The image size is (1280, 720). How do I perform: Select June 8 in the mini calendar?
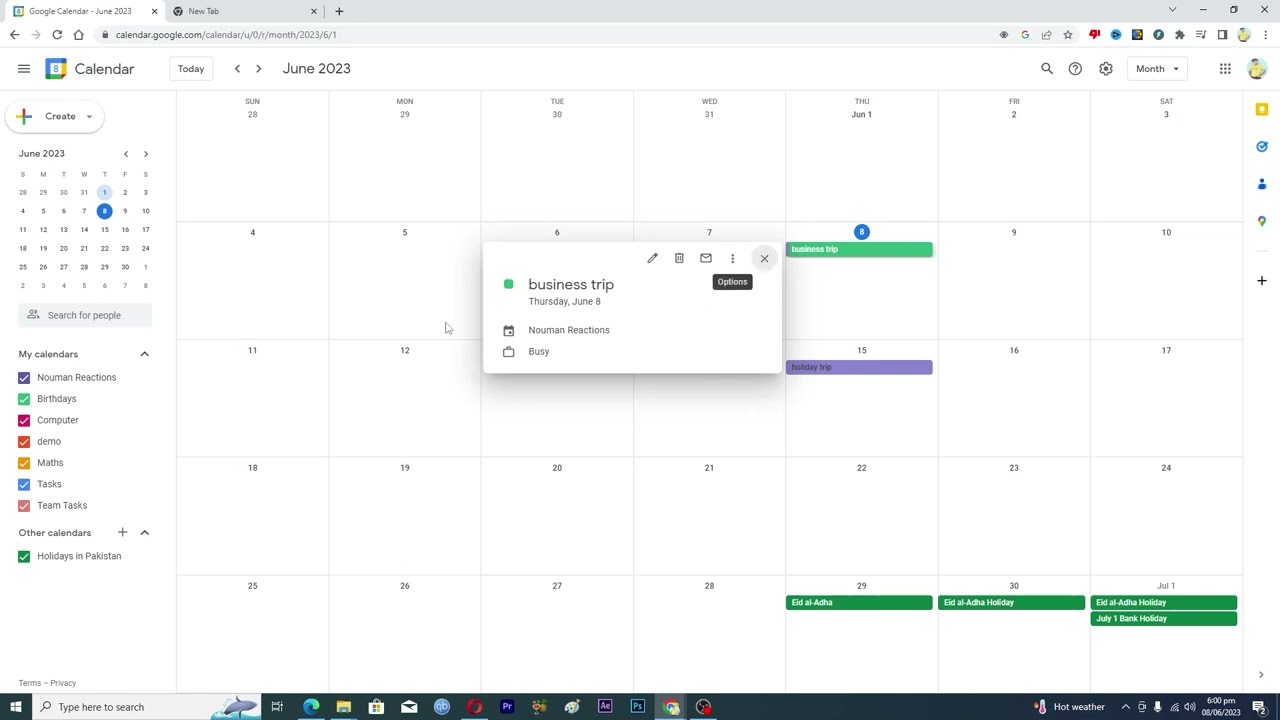point(104,211)
